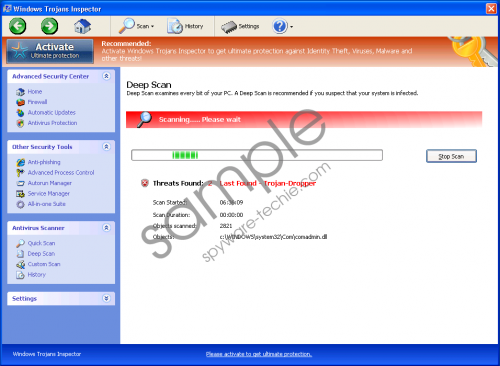
Task: Open the History toolbar icon
Action: pos(185,26)
